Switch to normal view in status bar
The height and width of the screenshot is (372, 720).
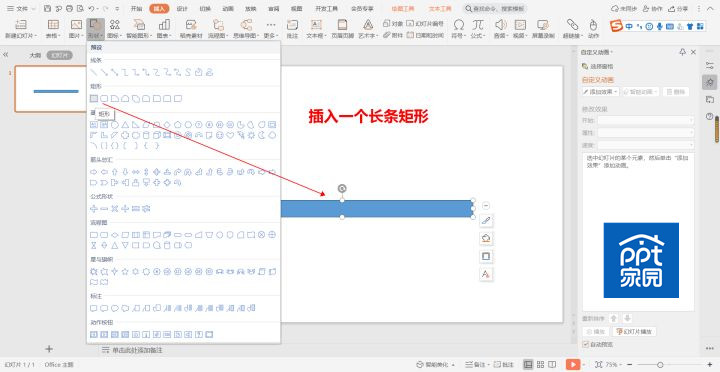528,364
